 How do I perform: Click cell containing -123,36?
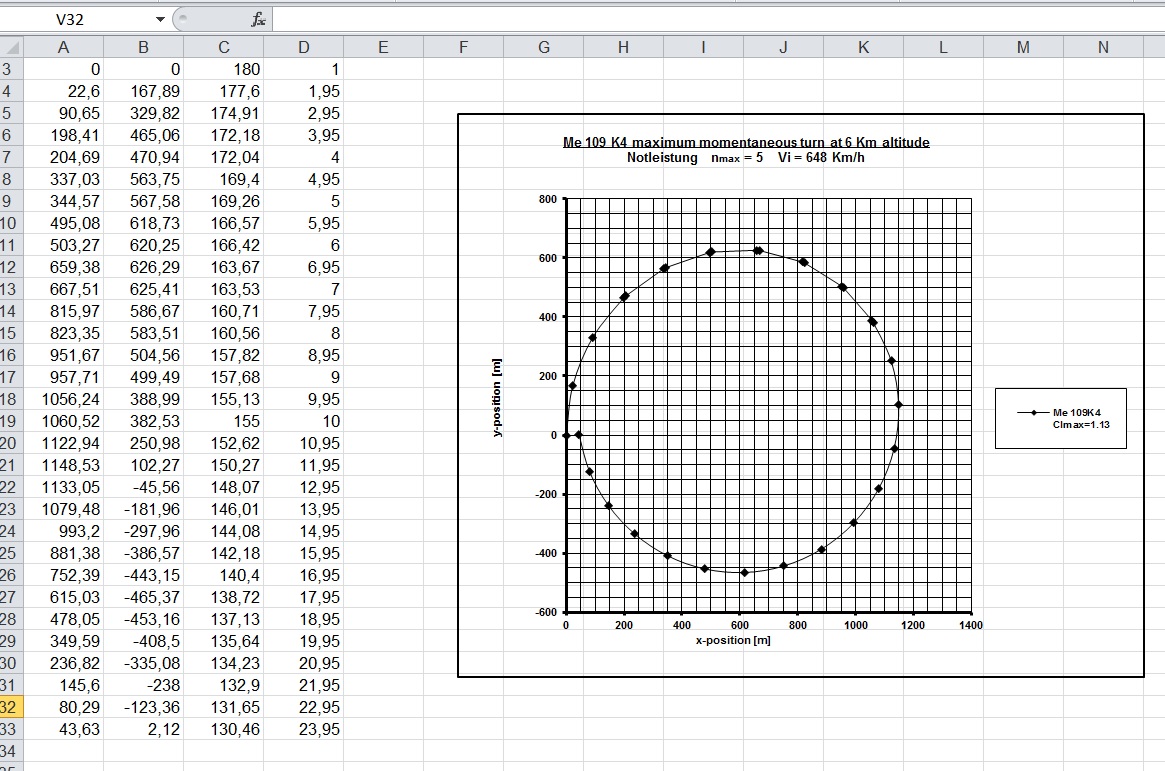point(143,707)
